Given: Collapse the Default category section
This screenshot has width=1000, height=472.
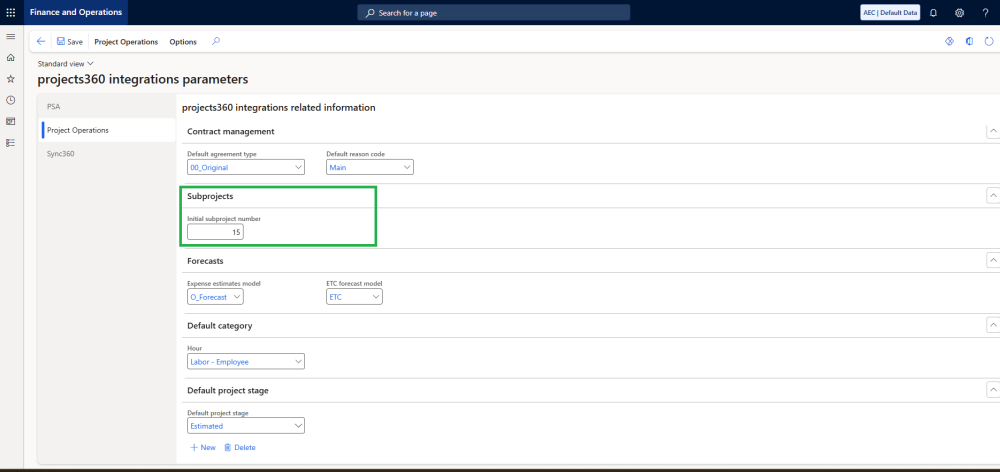Looking at the screenshot, I should (992, 325).
